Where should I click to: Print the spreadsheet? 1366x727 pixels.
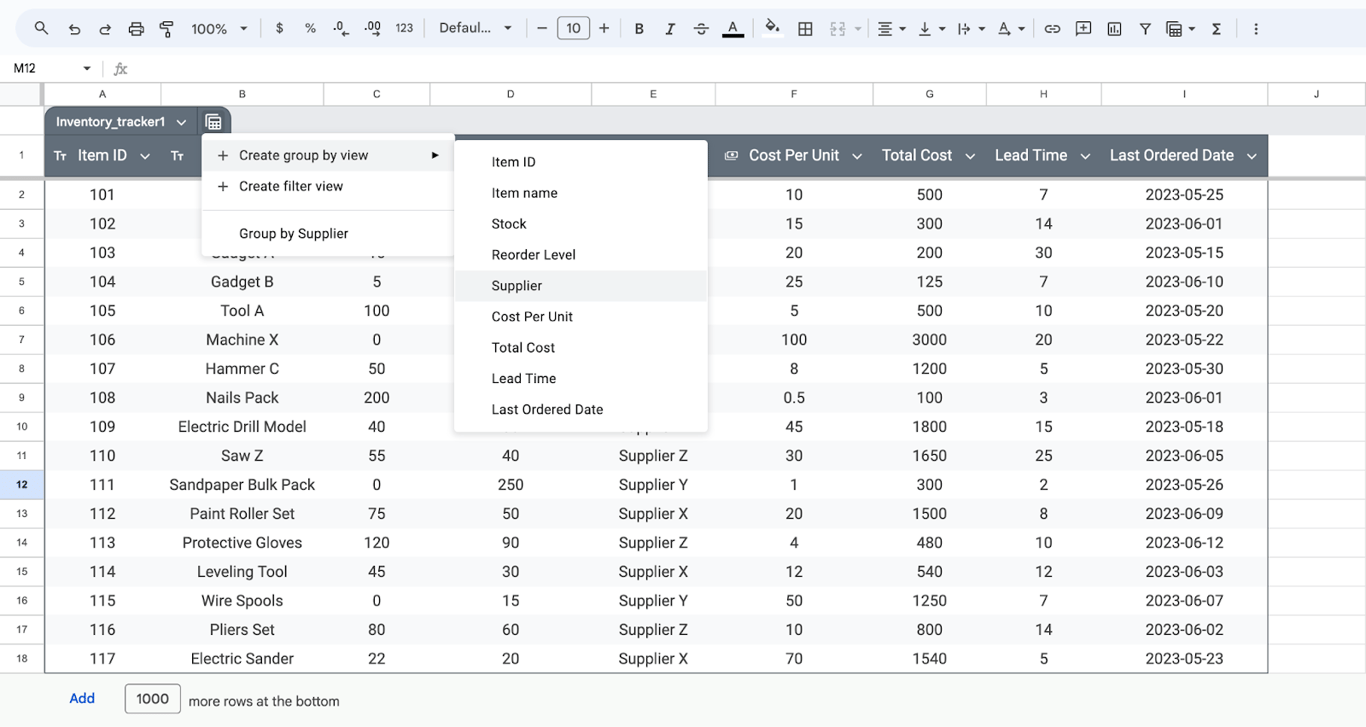pyautogui.click(x=137, y=29)
